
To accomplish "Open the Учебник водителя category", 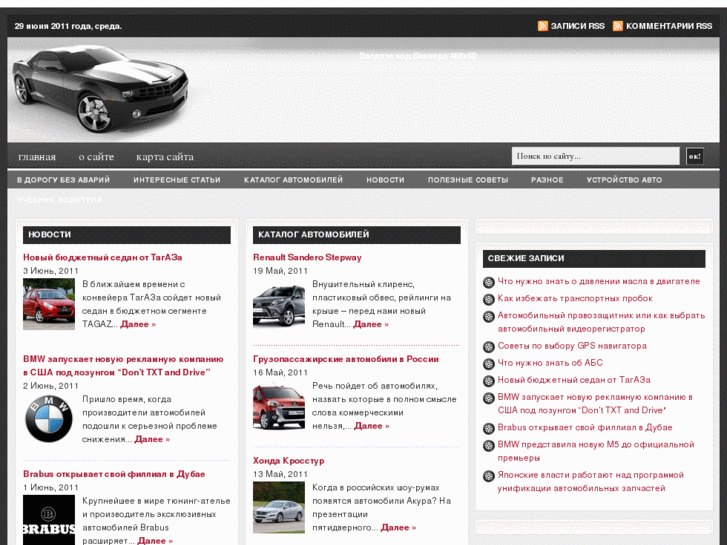I will 59,200.
